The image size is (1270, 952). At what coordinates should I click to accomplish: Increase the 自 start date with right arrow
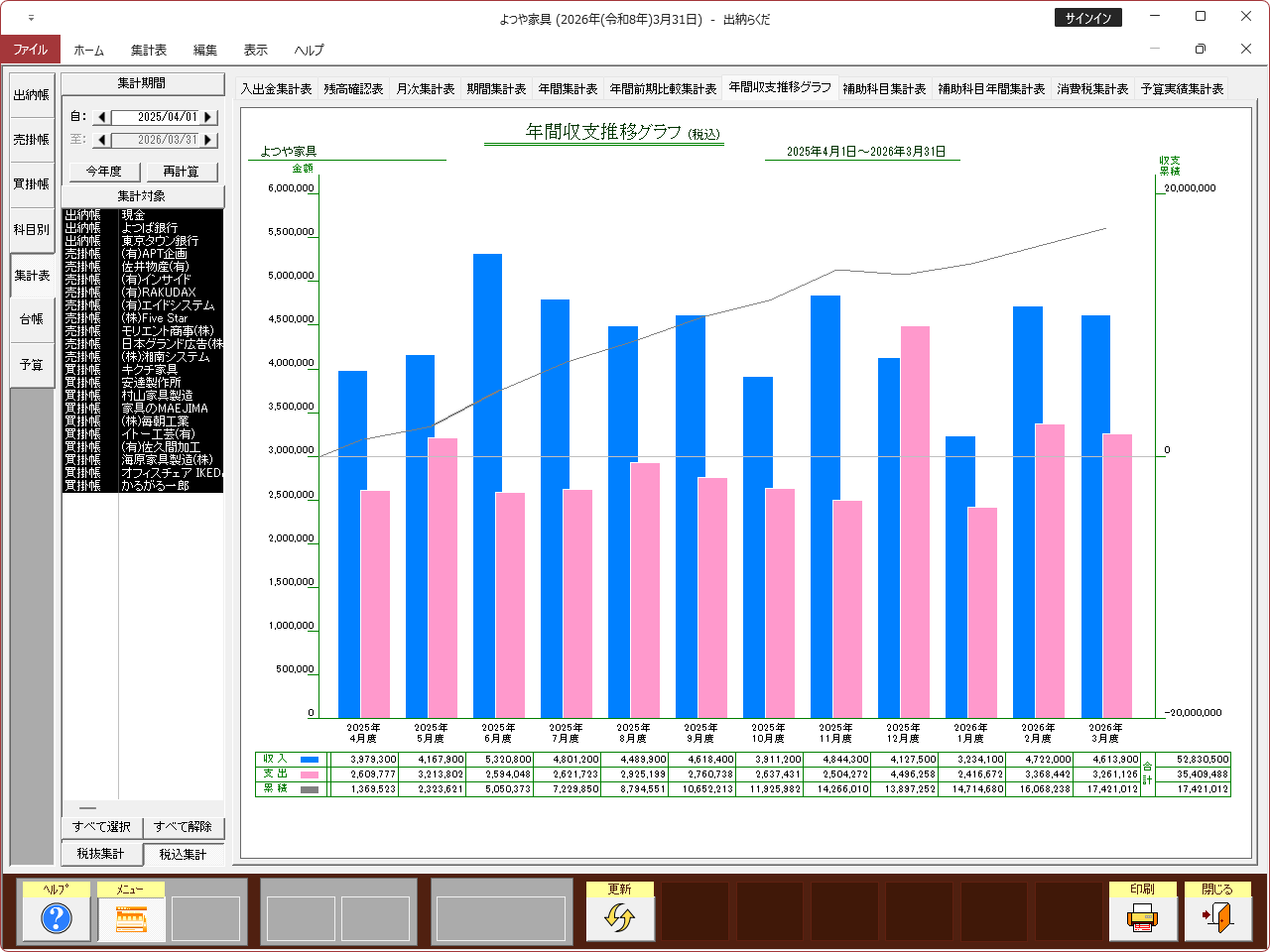(208, 117)
